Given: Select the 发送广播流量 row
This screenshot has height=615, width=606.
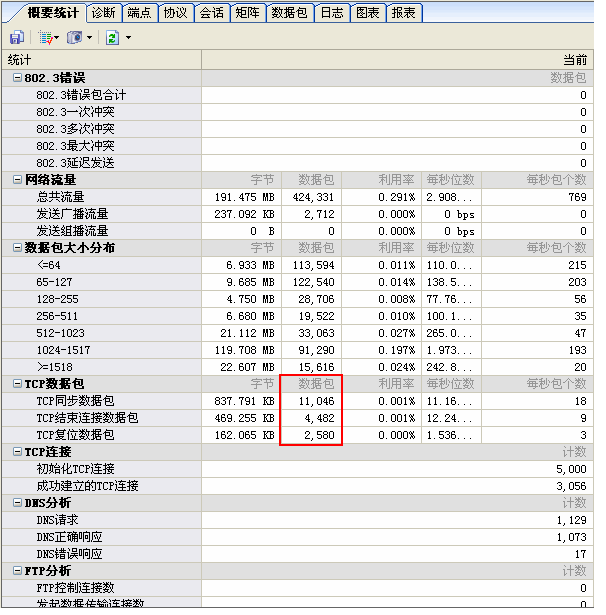Looking at the screenshot, I should 297,214.
